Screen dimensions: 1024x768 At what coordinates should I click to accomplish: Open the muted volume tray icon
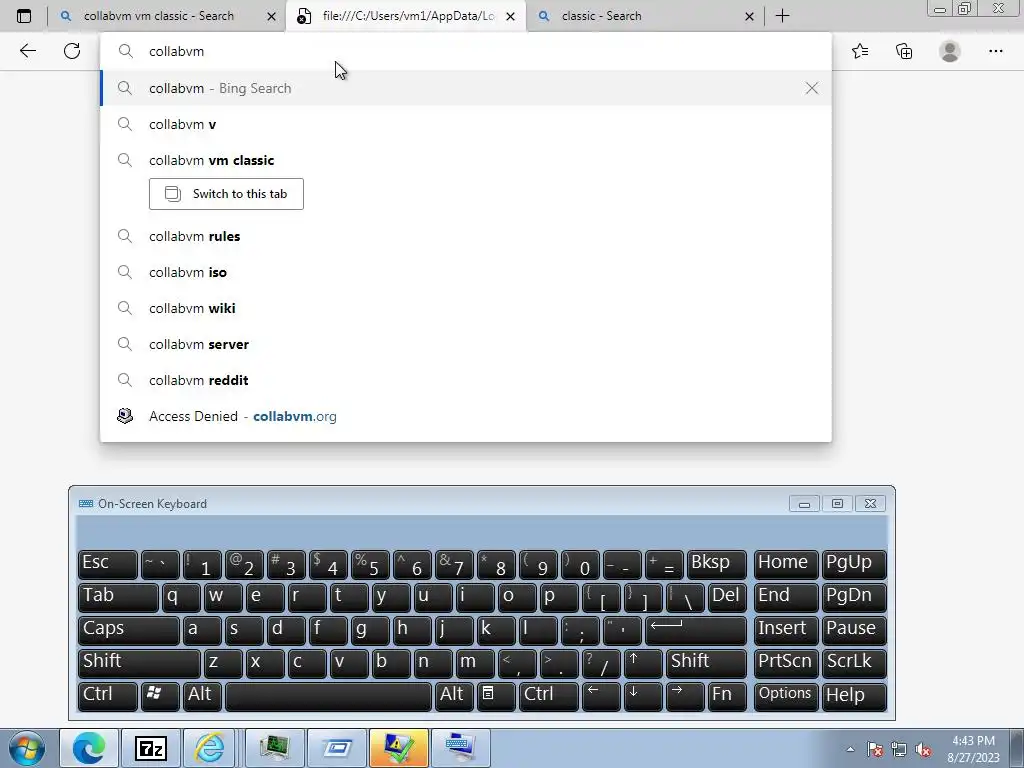[923, 749]
